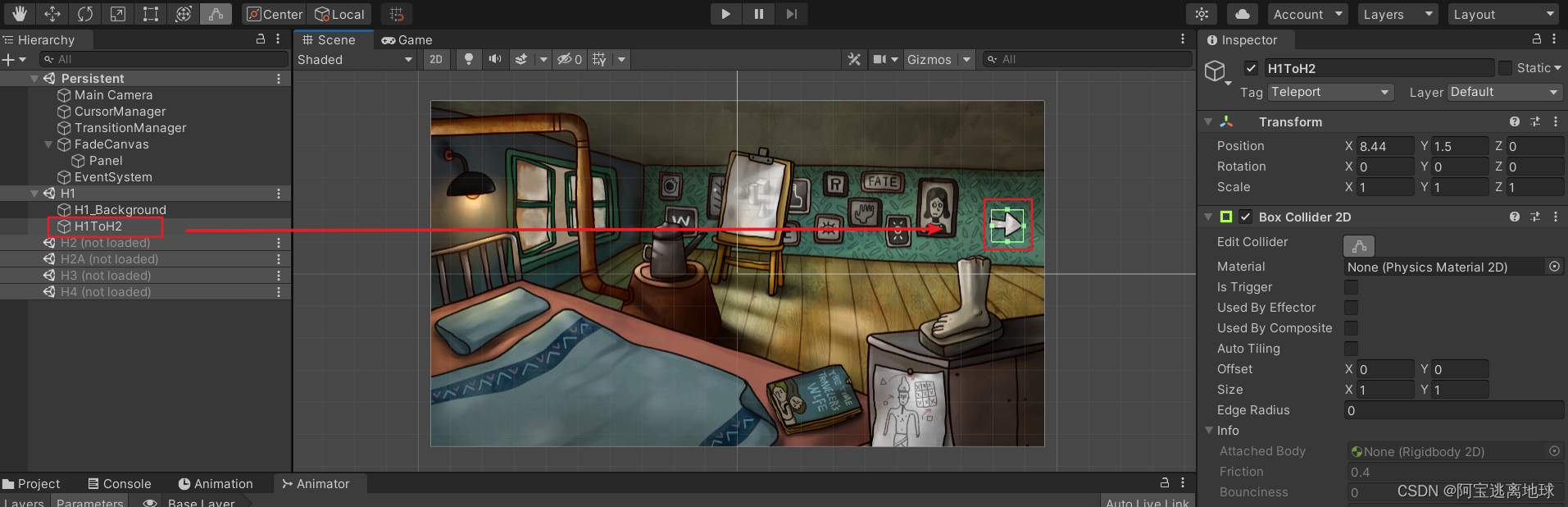Enable Used By Effector checkbox

tap(1351, 308)
